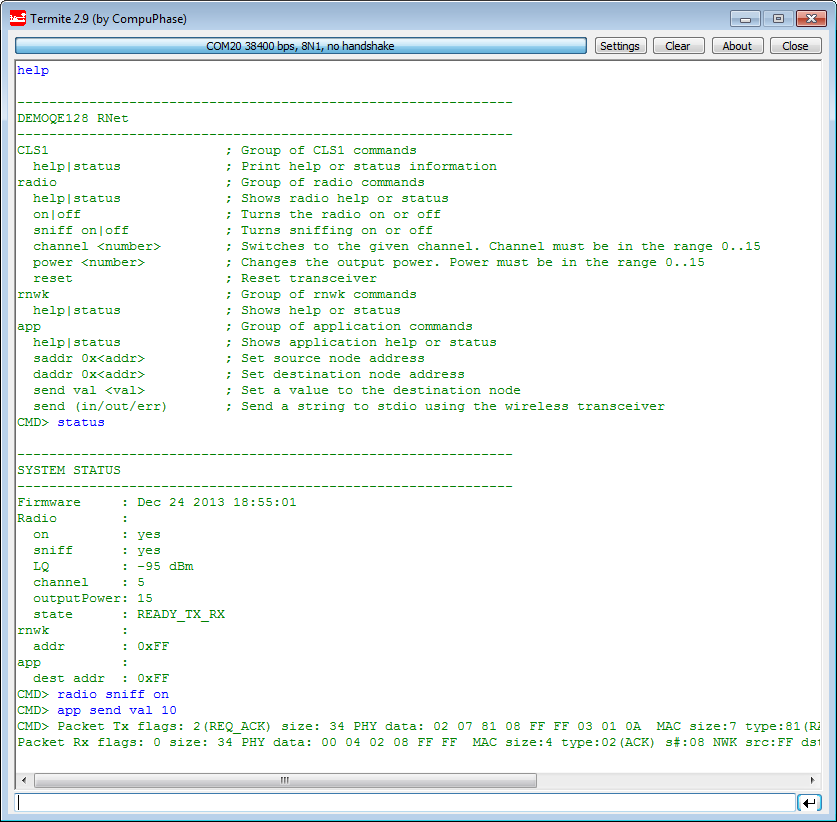Click the Termite app icon in title bar
The image size is (837, 822).
point(16,19)
